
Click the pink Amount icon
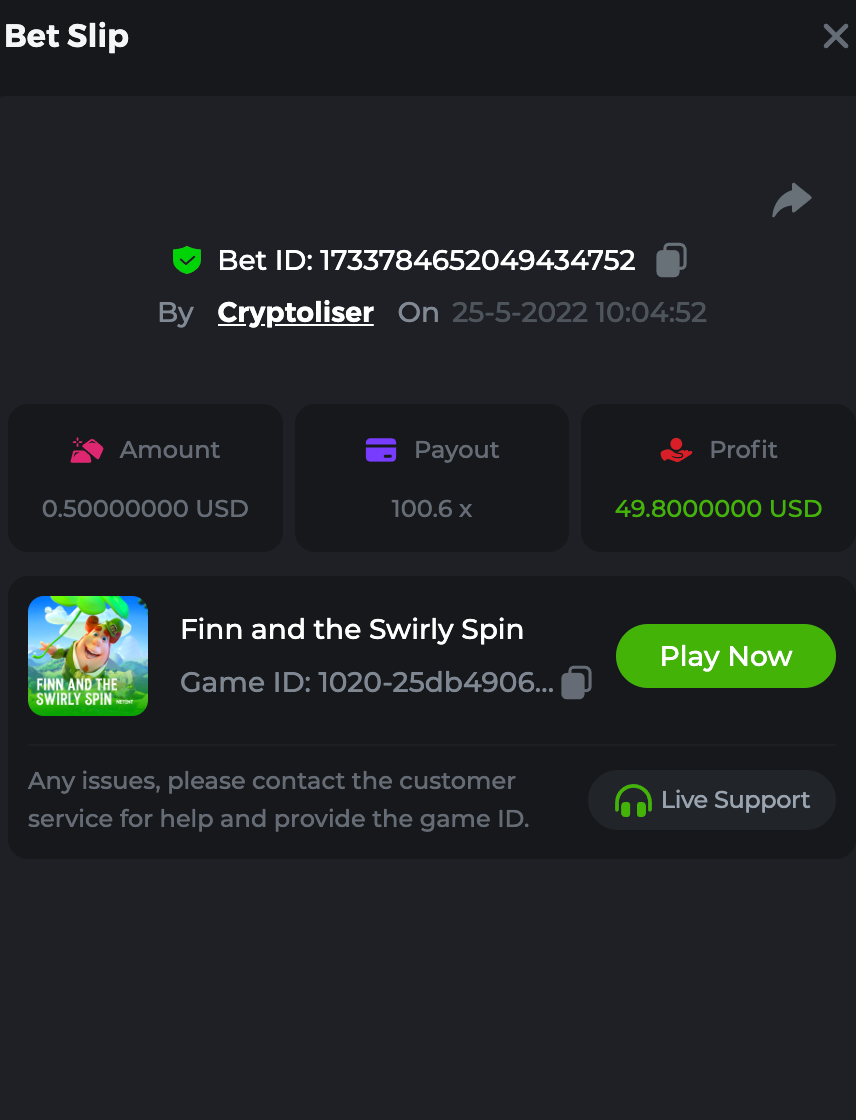click(87, 450)
